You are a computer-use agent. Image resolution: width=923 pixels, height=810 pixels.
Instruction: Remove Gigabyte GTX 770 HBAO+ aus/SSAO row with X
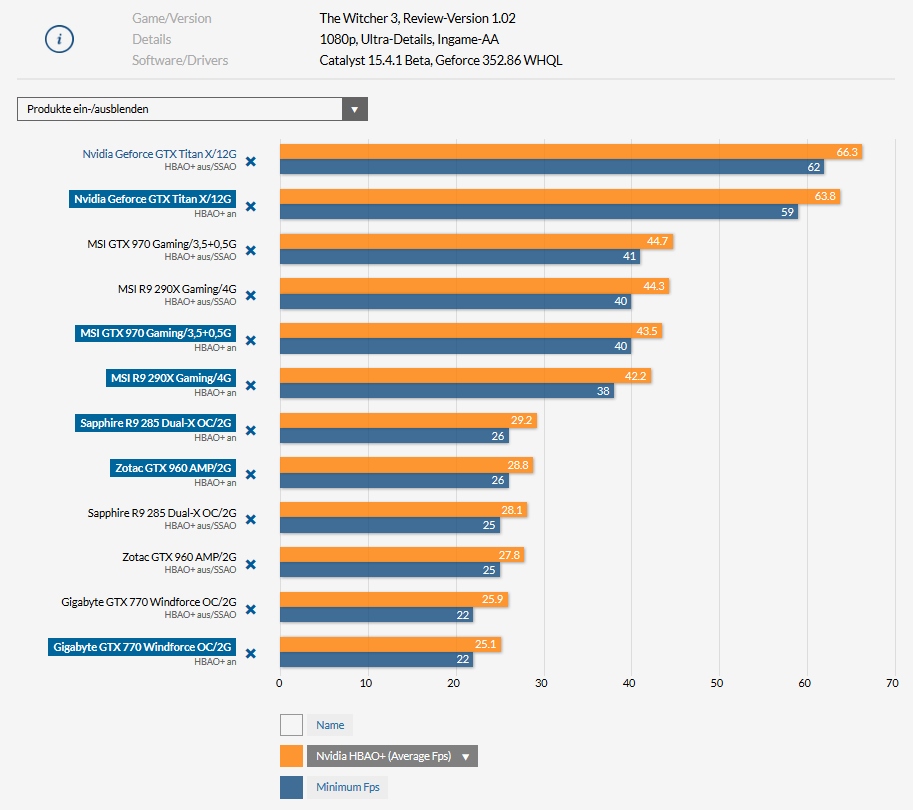tap(251, 609)
